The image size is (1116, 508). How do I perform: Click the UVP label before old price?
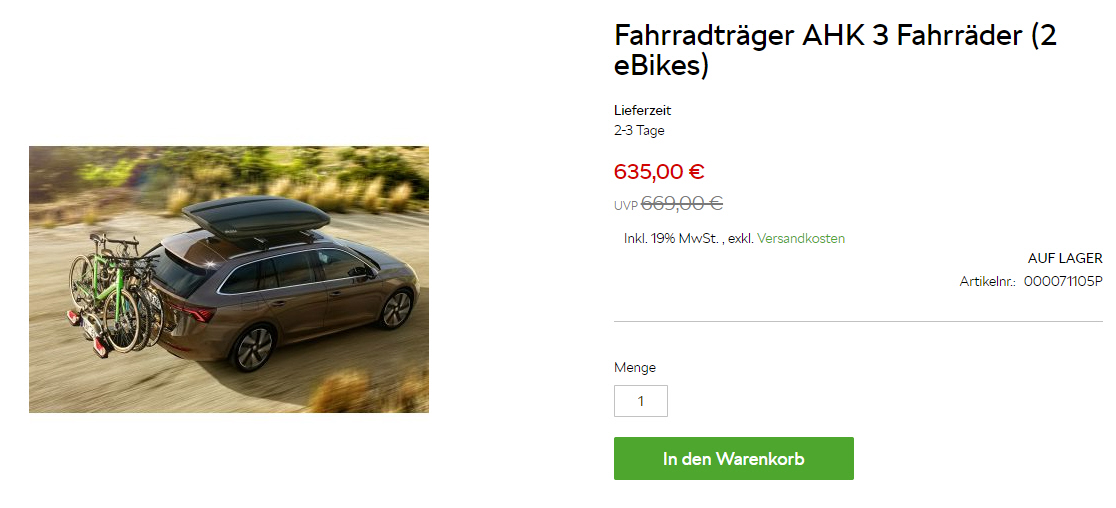tap(626, 206)
